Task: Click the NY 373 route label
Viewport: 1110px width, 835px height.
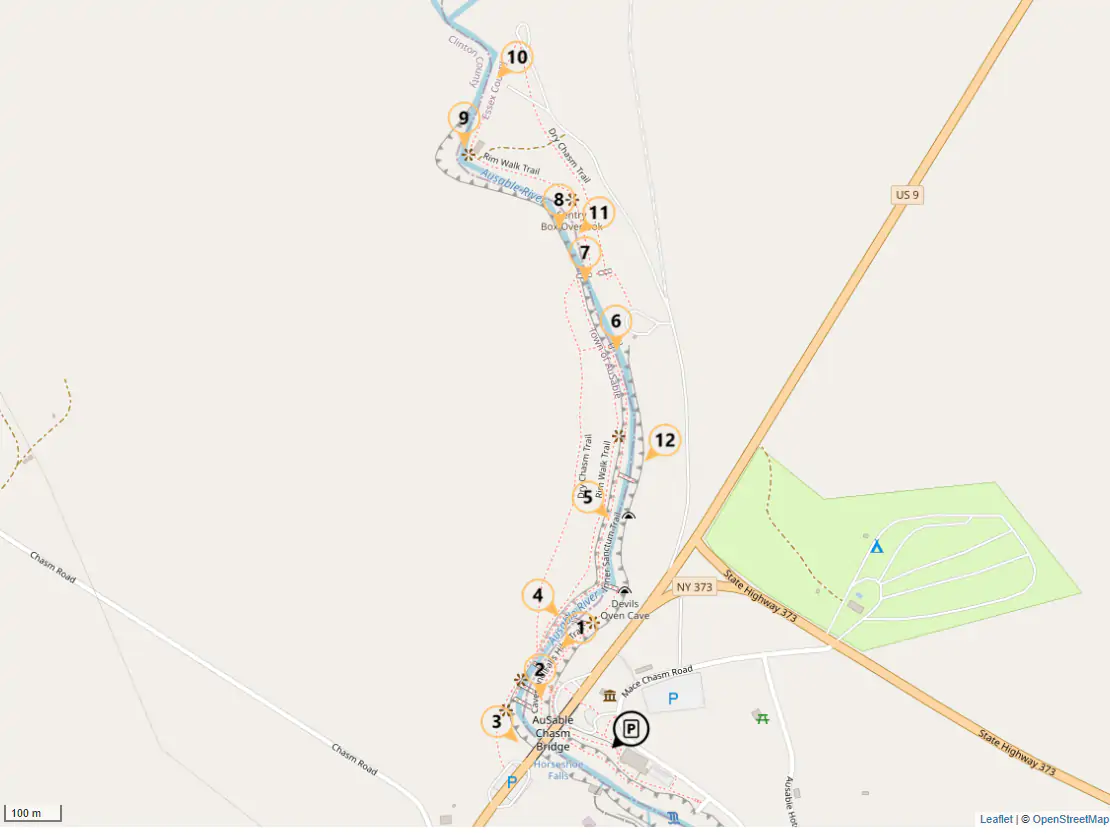Action: coord(694,587)
